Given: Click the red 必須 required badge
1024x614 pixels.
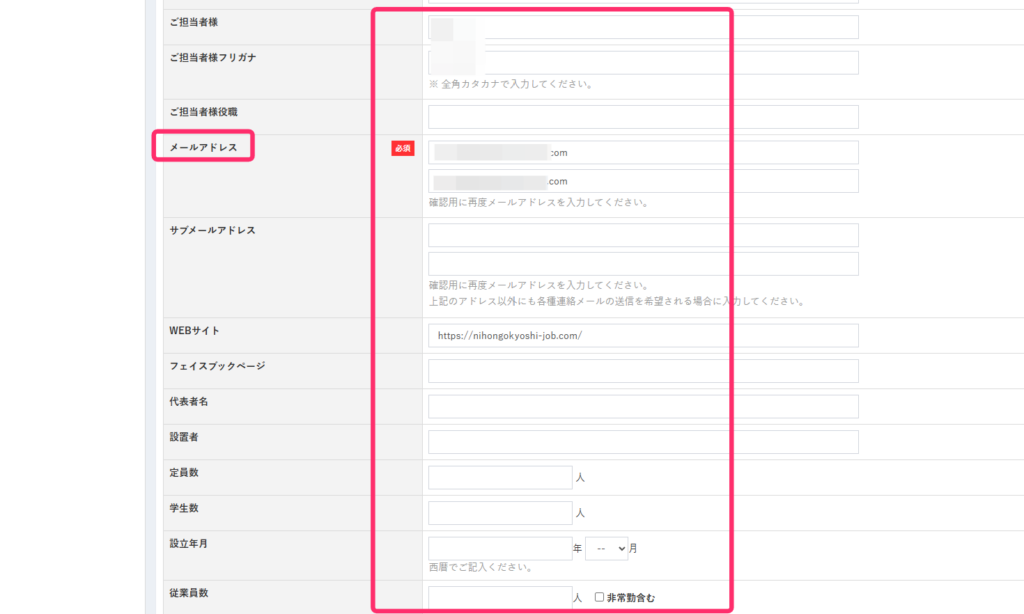Looking at the screenshot, I should pos(402,148).
